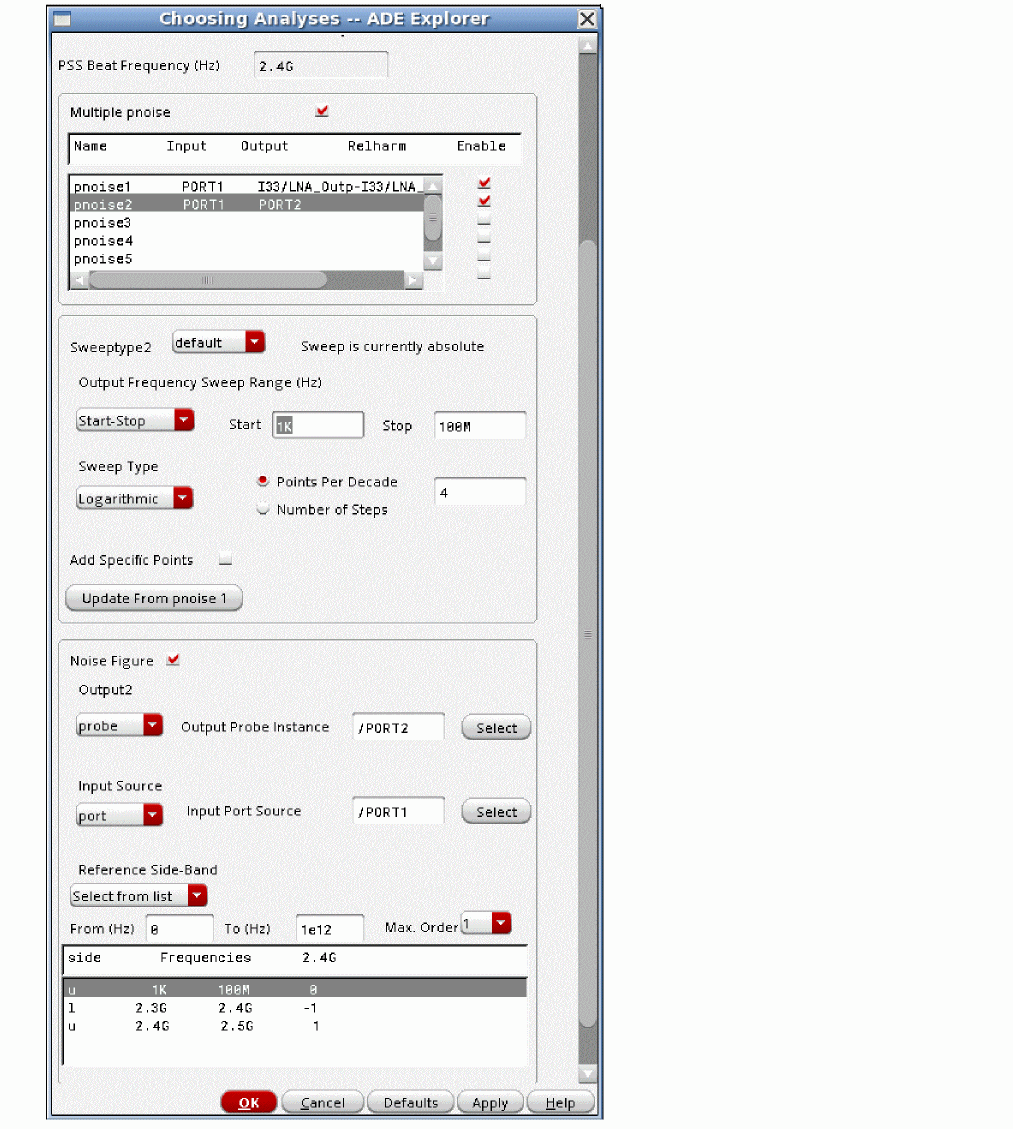Screen dimensions: 1013x1129
Task: Enable the pnoise5 checkbox
Action: 484,254
